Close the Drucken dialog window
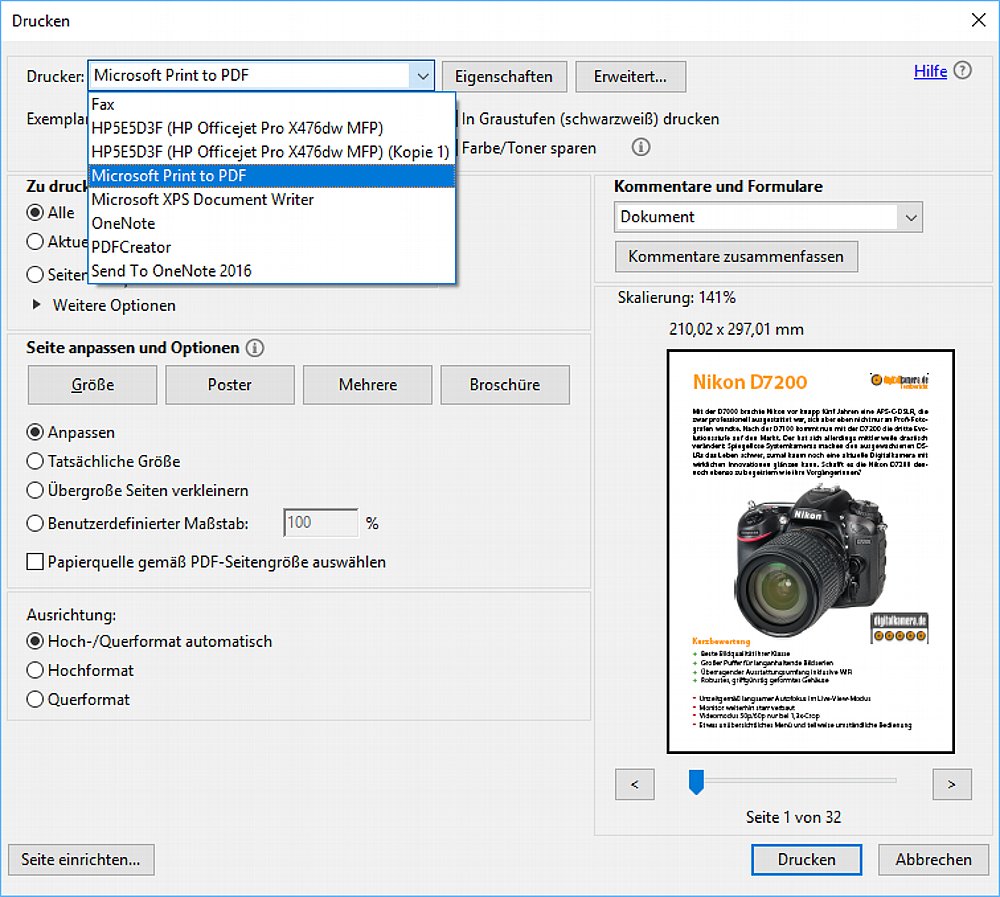The width and height of the screenshot is (1000, 897). pyautogui.click(x=977, y=20)
